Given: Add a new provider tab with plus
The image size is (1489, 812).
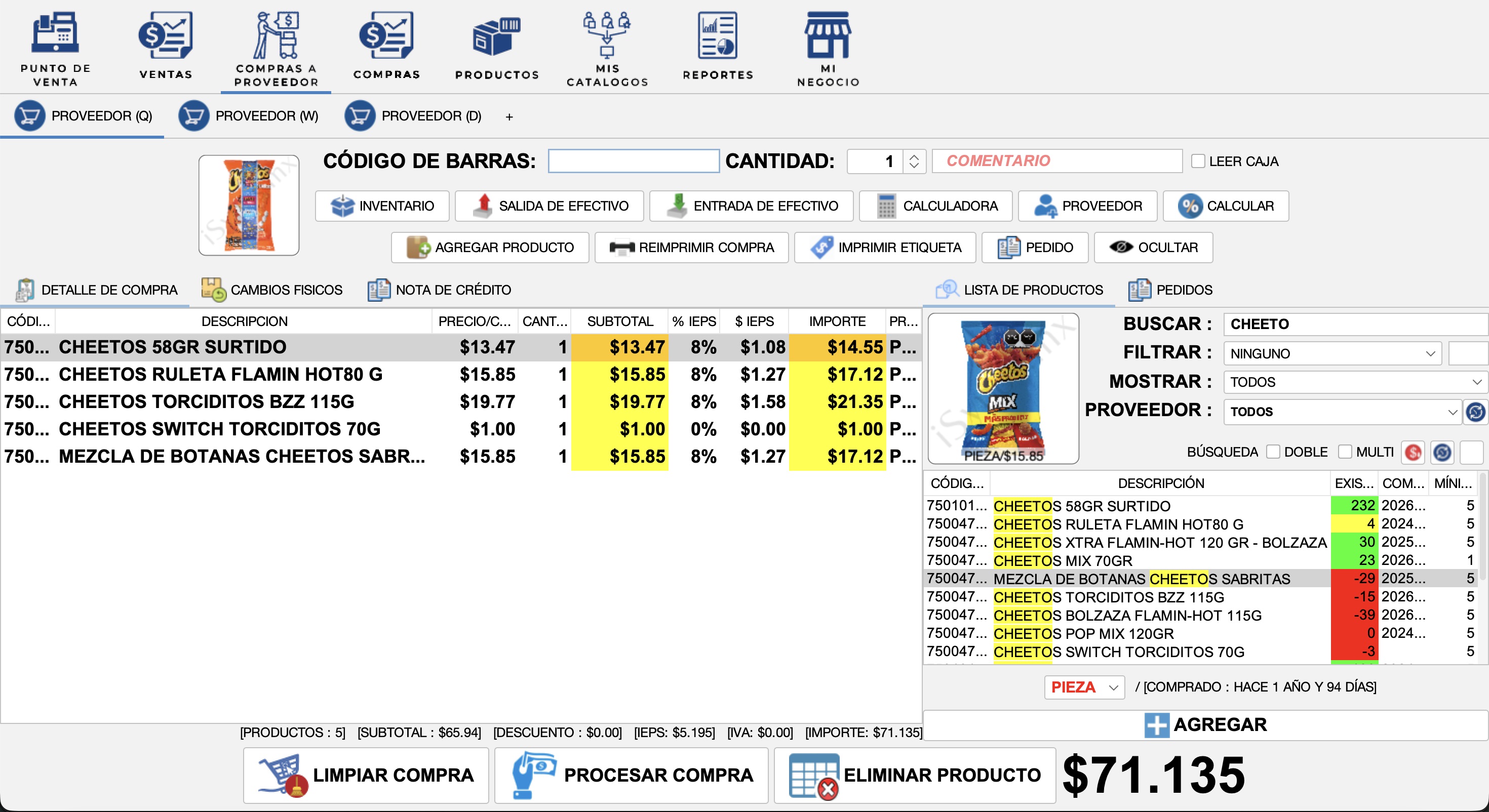Looking at the screenshot, I should (x=509, y=117).
